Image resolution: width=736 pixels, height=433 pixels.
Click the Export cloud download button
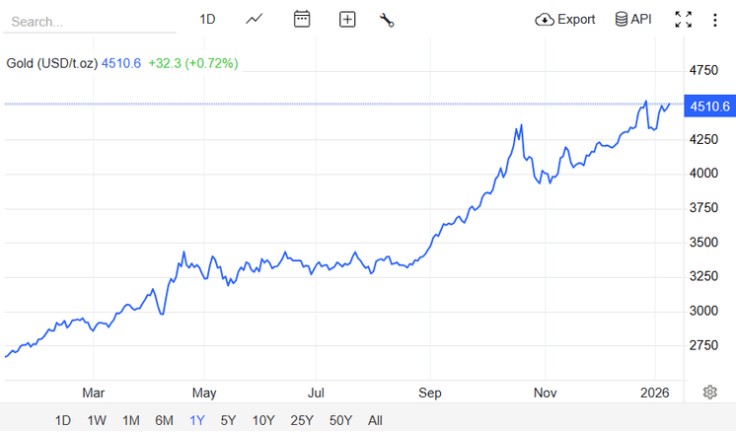(565, 20)
